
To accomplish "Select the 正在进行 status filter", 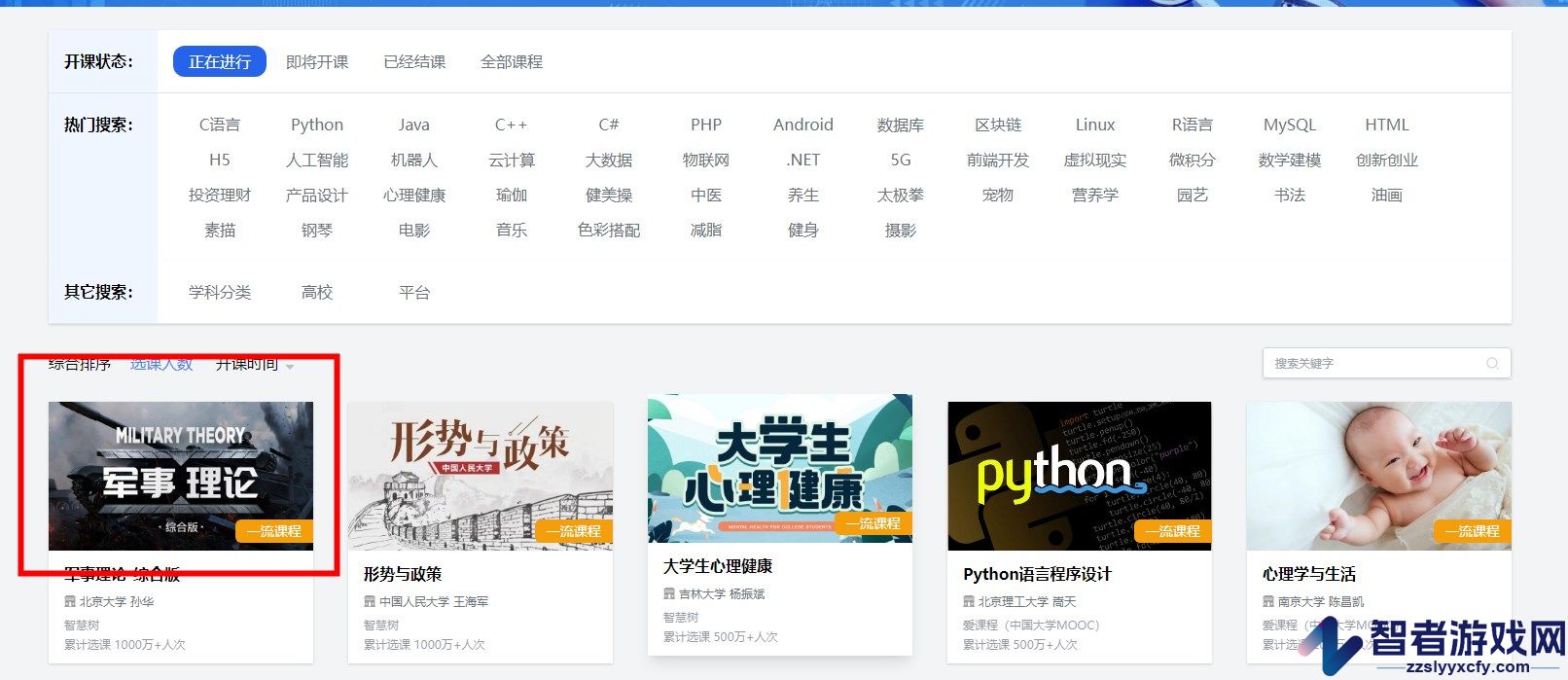I will 220,61.
